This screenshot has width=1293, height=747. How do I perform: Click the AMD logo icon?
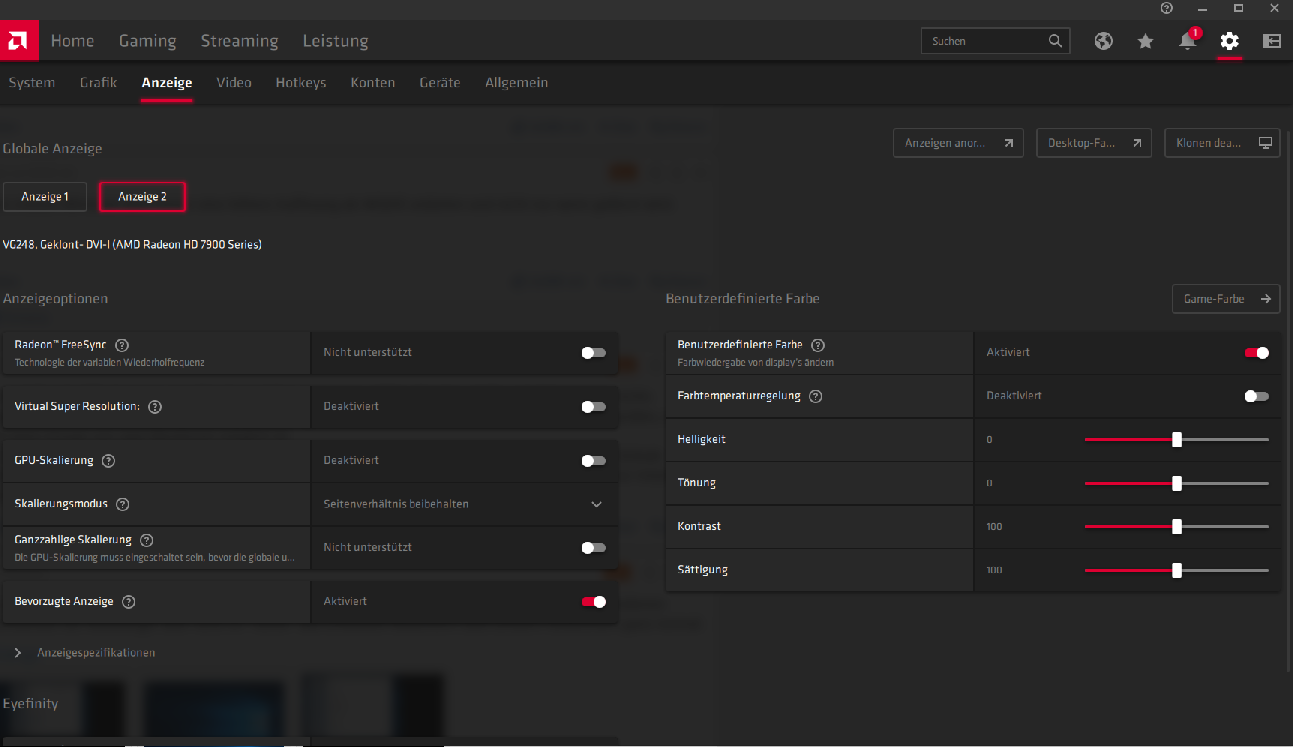click(19, 41)
